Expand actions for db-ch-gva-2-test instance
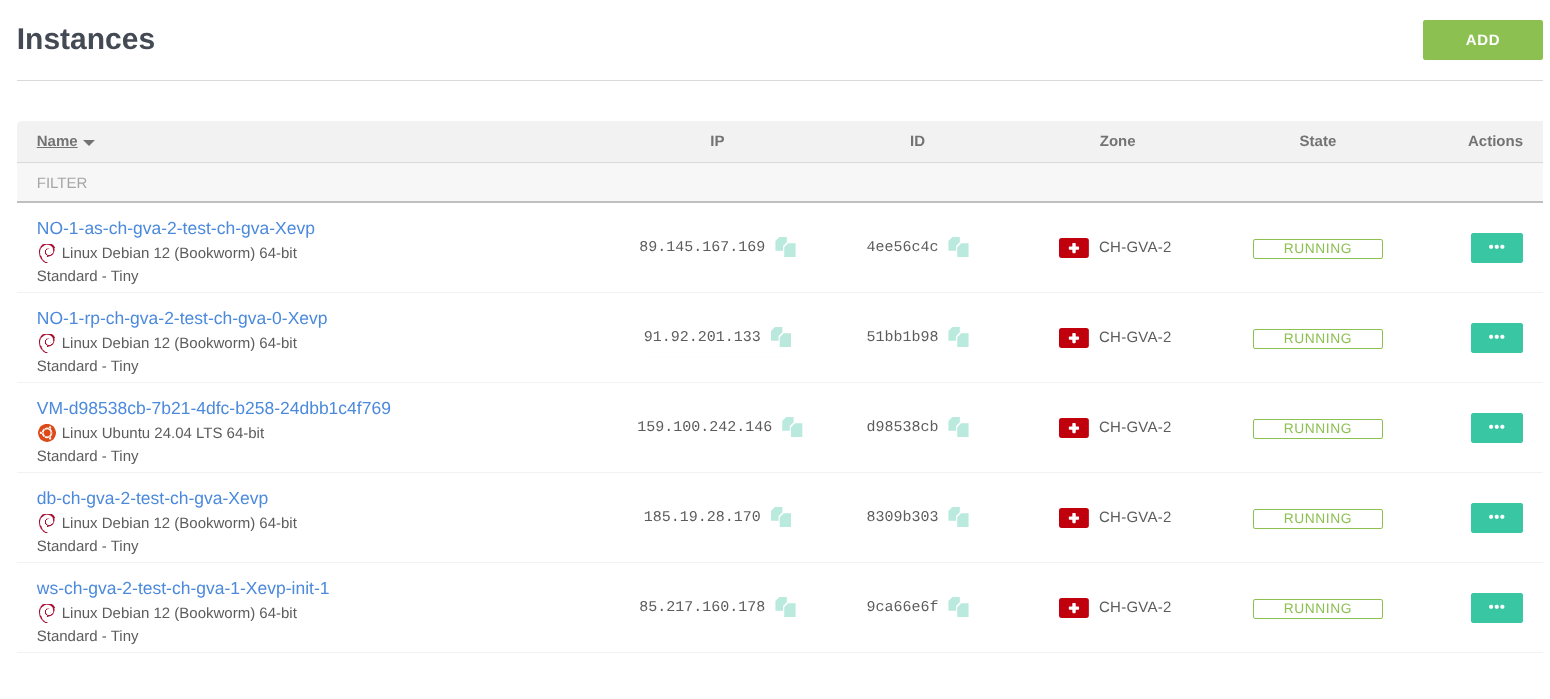This screenshot has height=699, width=1550. tap(1496, 518)
